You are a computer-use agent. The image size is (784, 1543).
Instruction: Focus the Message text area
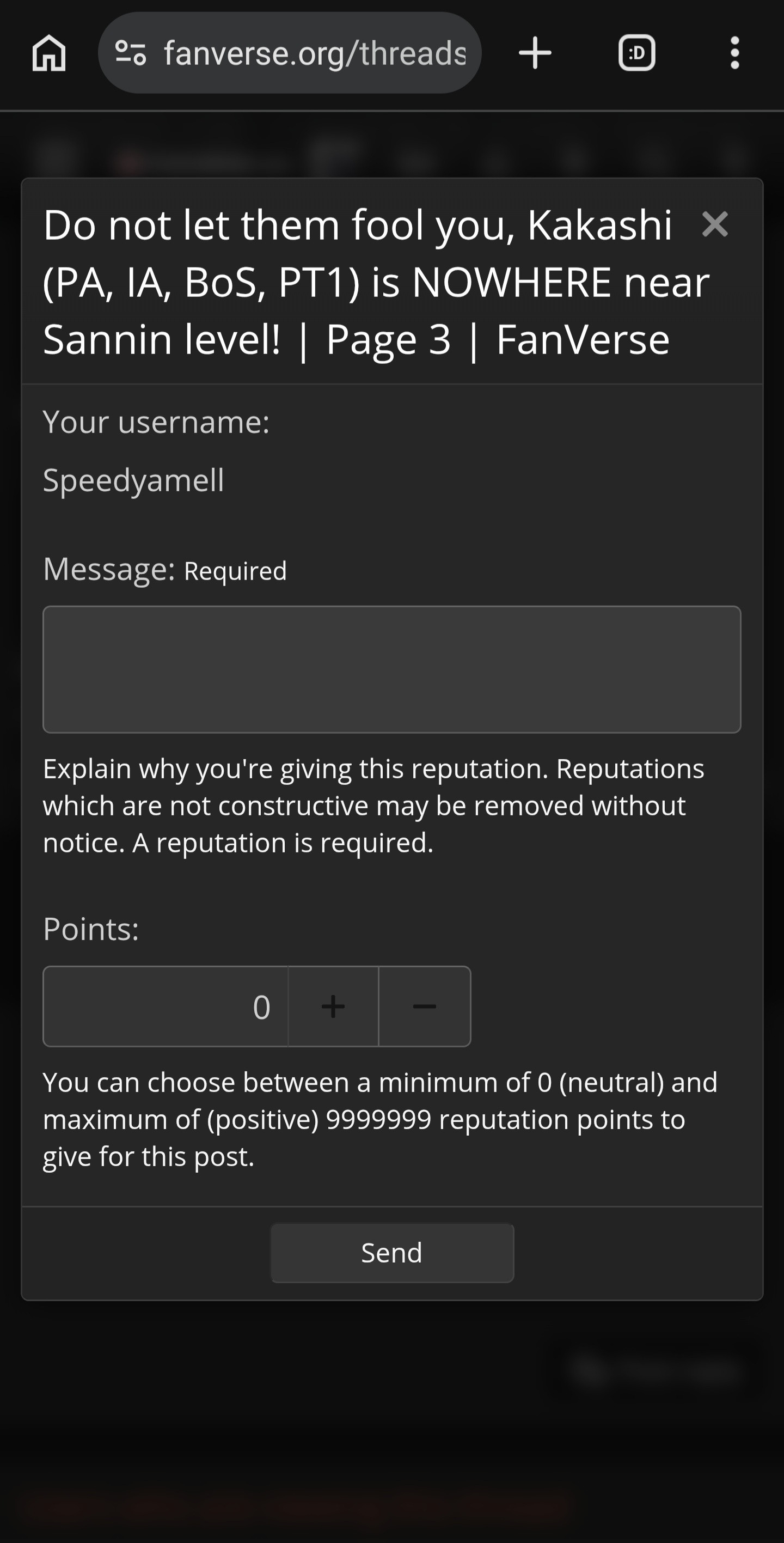pyautogui.click(x=391, y=670)
